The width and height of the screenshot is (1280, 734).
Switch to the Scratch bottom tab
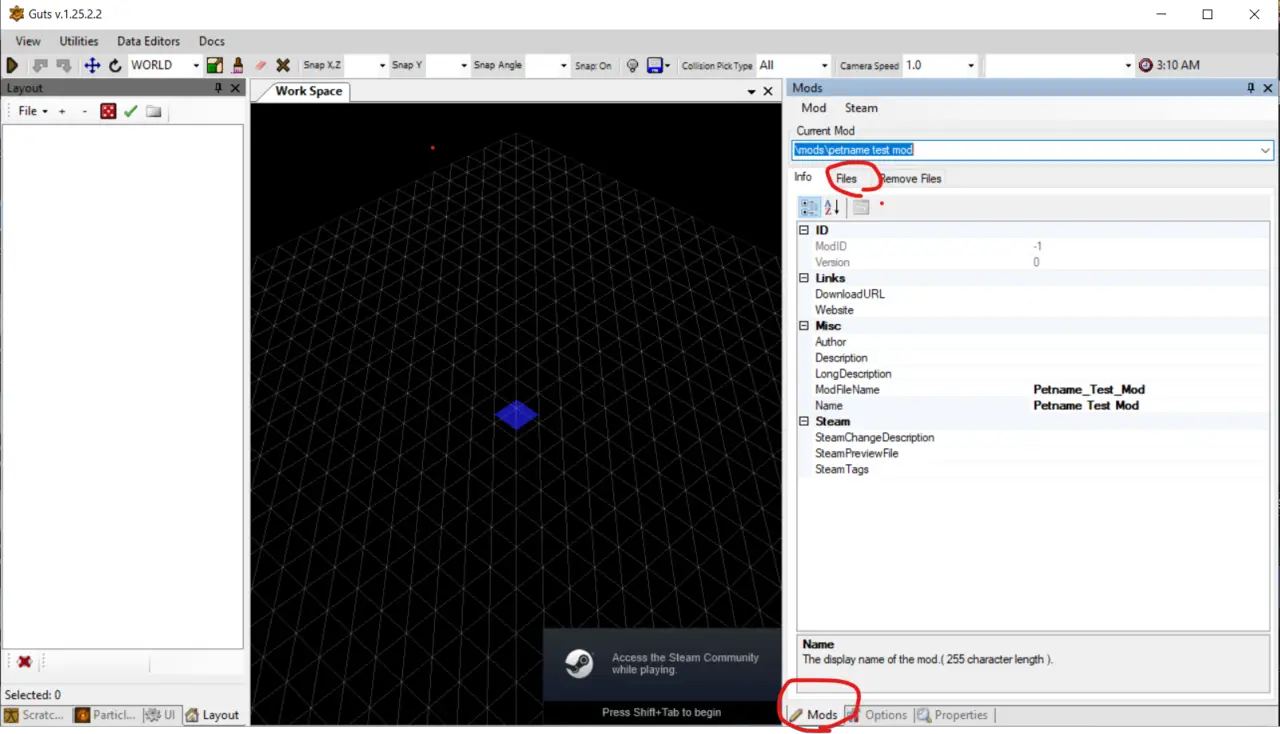[x=35, y=715]
